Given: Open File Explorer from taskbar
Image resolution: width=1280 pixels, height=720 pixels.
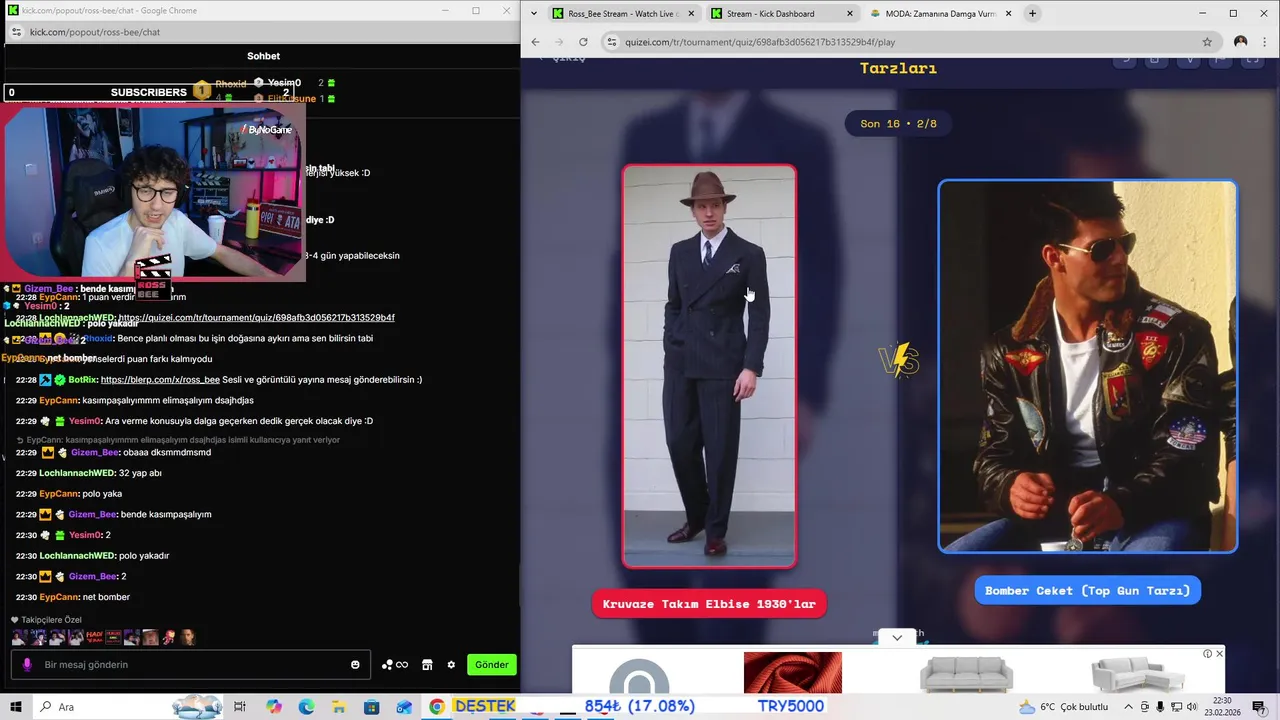Looking at the screenshot, I should click(339, 707).
